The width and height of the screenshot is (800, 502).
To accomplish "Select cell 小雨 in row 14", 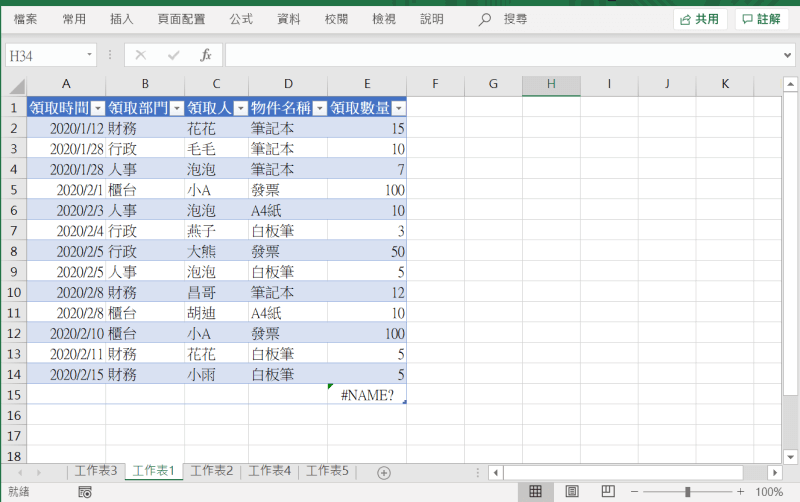I will click(x=216, y=374).
